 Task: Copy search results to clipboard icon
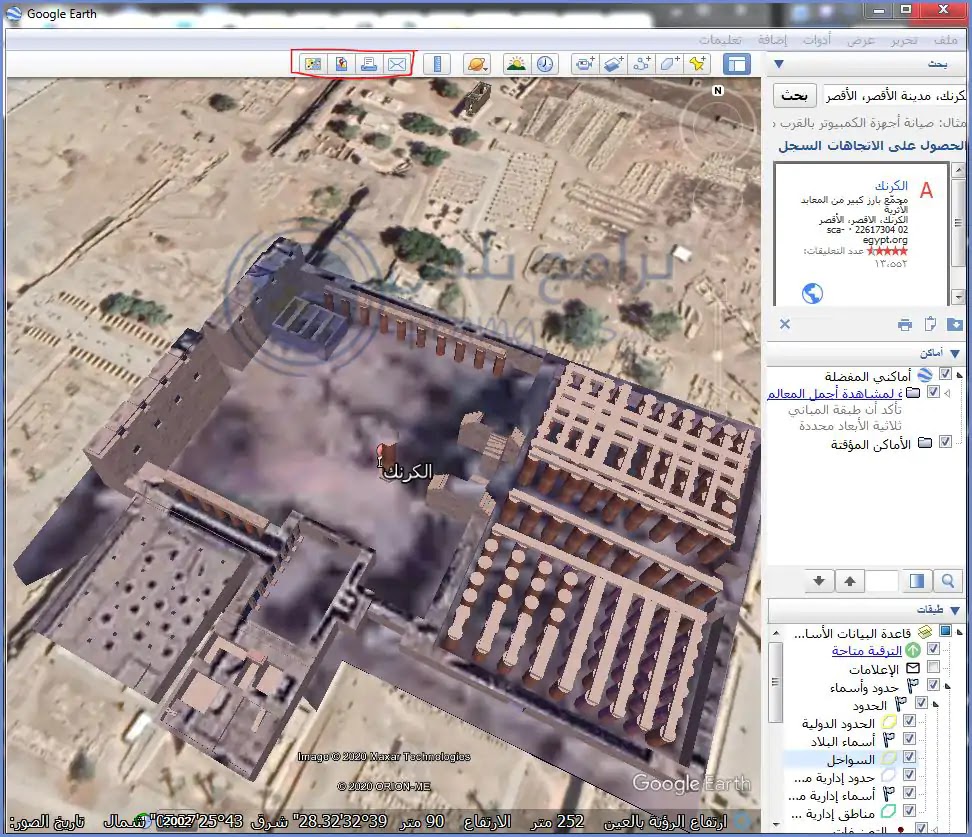[x=930, y=324]
